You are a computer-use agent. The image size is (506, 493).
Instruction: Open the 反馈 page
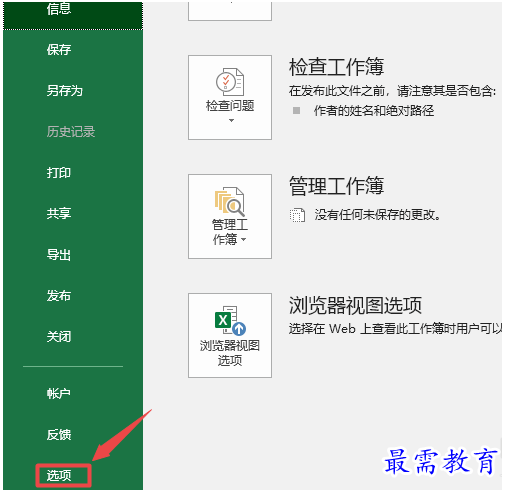coord(59,434)
